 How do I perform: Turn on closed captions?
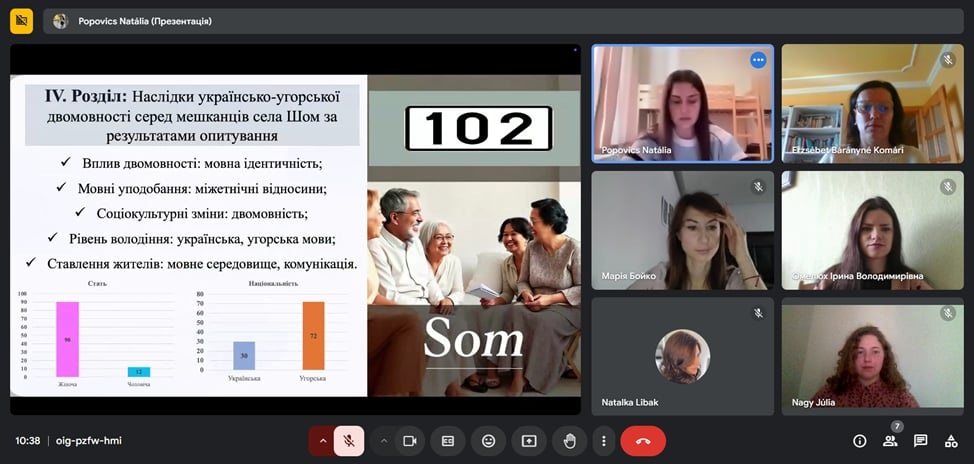(448, 441)
